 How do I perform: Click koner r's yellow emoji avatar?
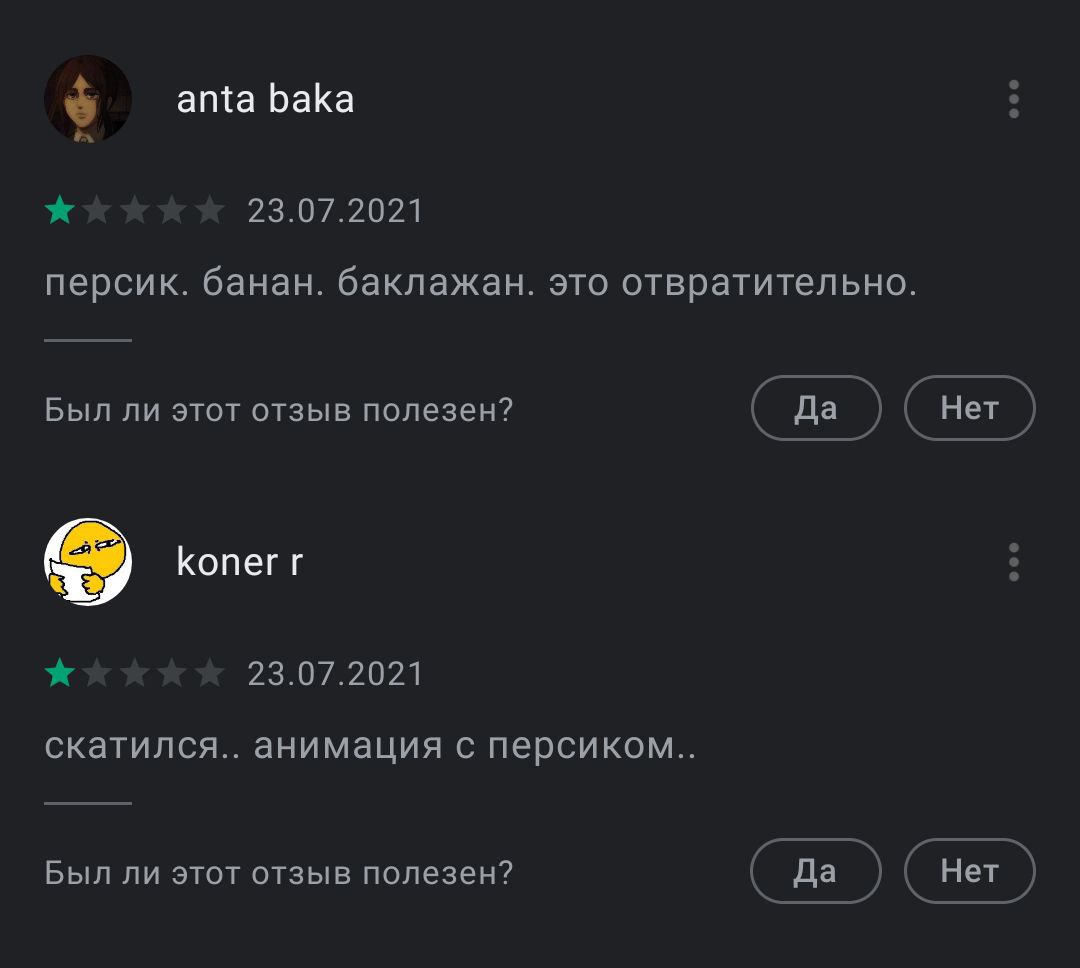88,562
